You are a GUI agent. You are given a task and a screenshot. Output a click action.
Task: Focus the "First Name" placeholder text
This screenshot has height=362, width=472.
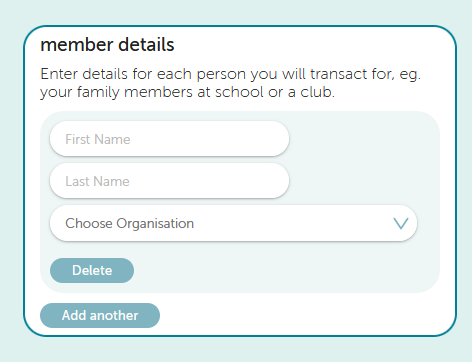click(98, 139)
